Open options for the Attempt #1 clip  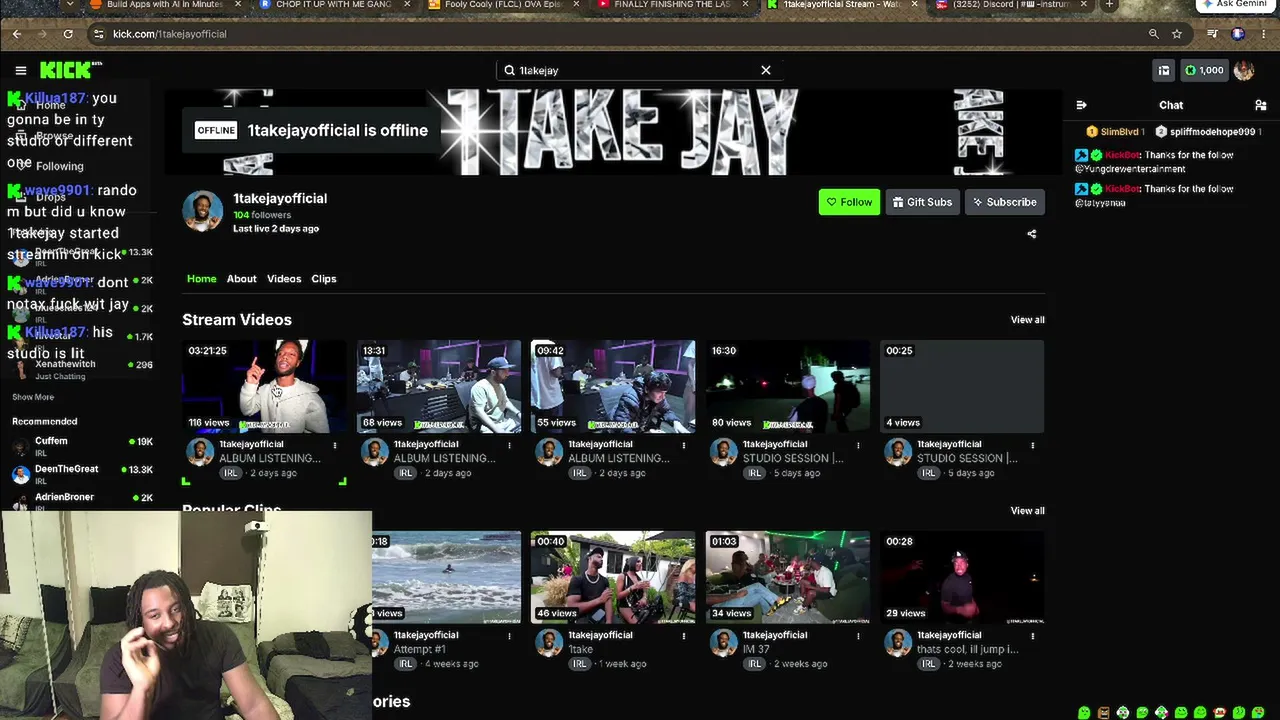pos(509,636)
